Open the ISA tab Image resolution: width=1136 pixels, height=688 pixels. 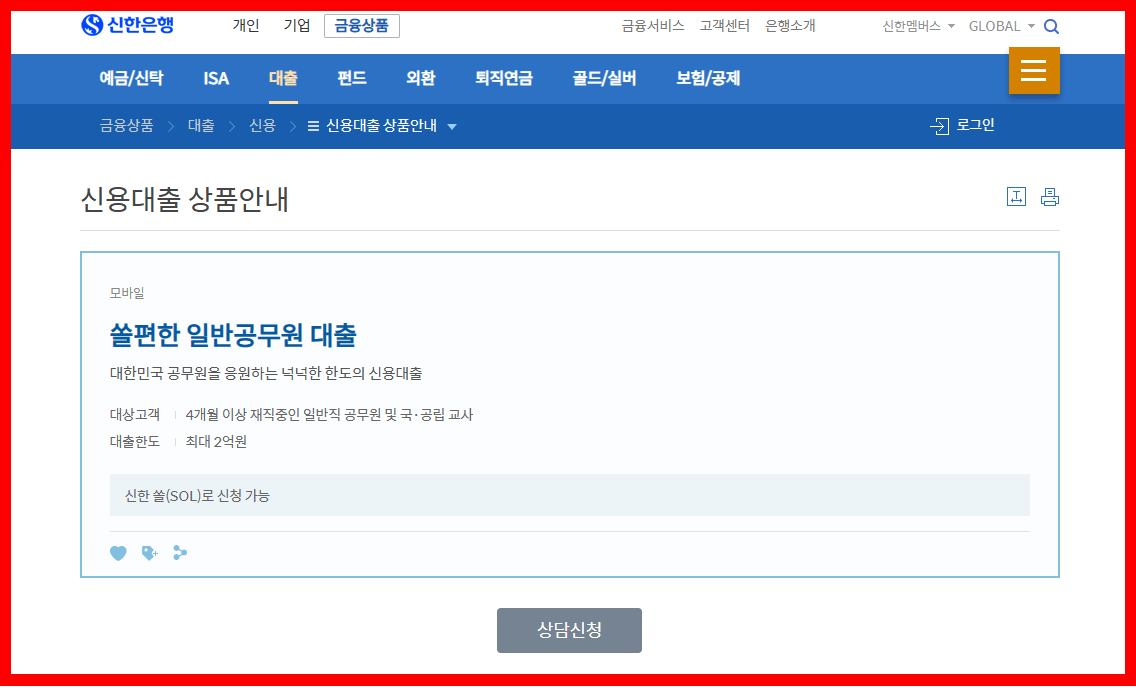click(216, 78)
